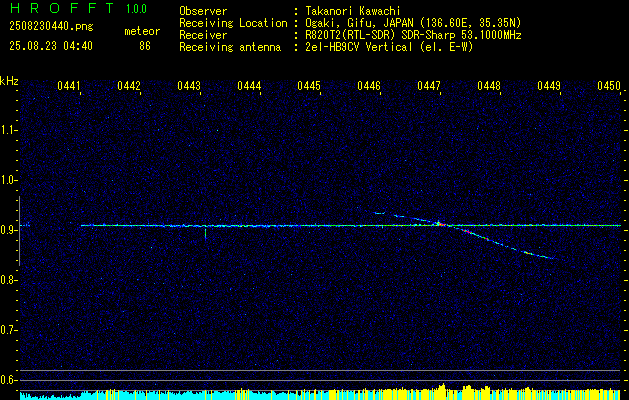Click time marker 0444
Image resolution: width=629 pixels, height=400 pixels.
click(x=249, y=86)
